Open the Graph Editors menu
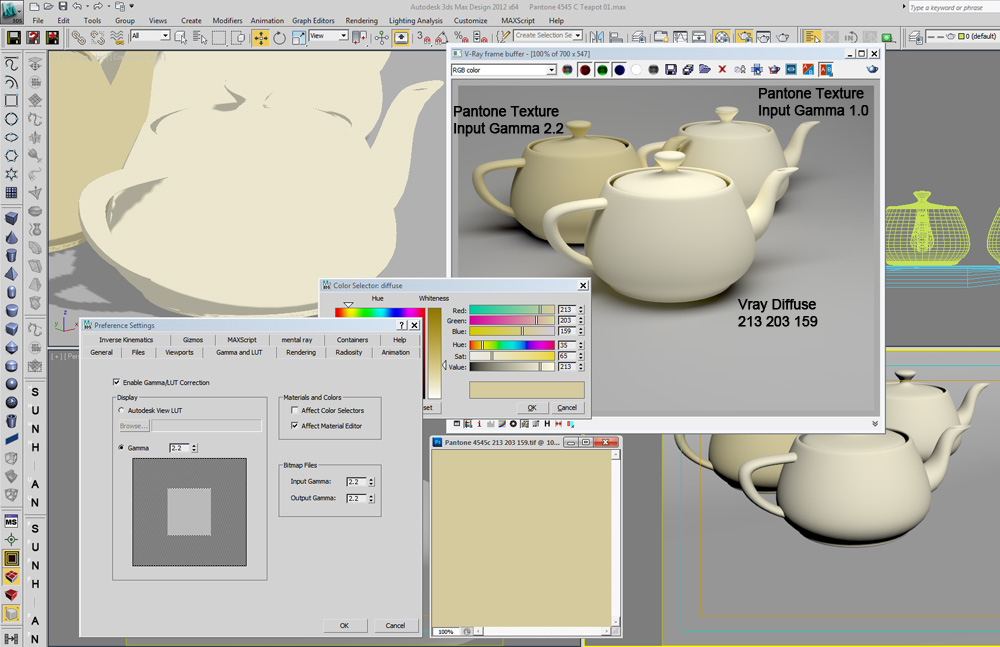Image resolution: width=1000 pixels, height=647 pixels. (x=313, y=20)
